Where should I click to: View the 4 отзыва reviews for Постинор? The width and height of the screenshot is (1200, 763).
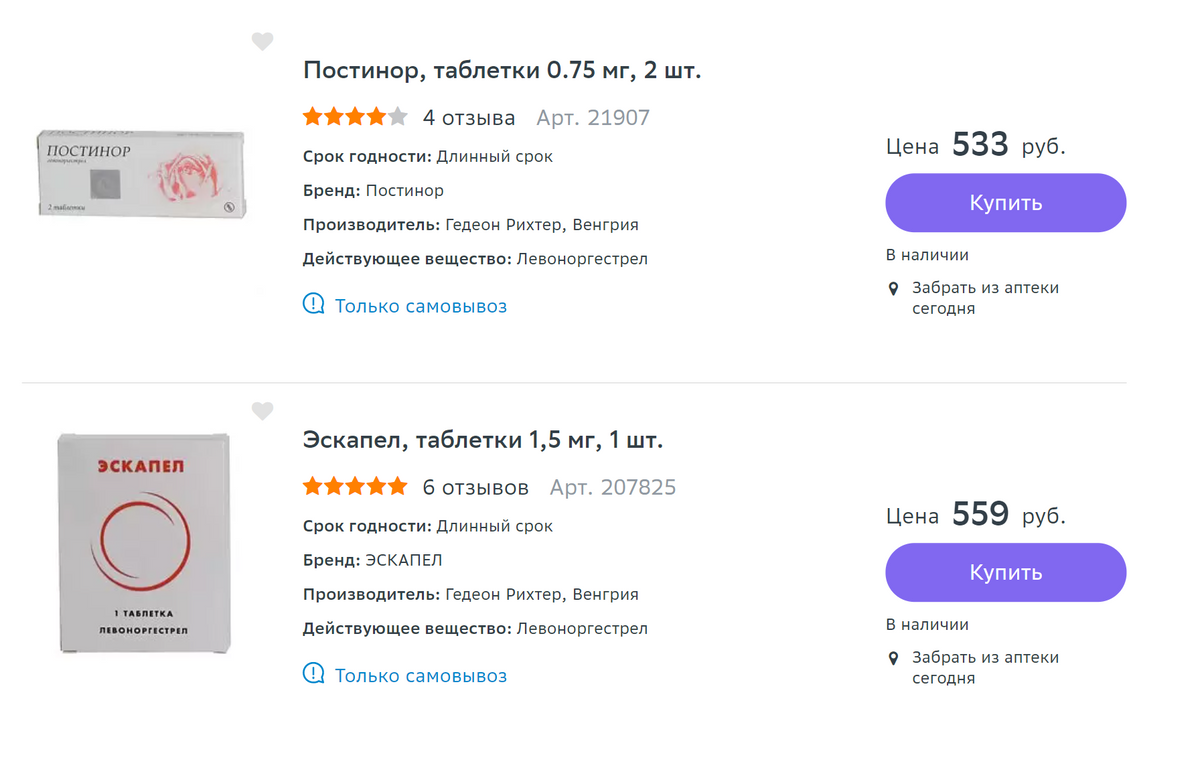tap(469, 118)
